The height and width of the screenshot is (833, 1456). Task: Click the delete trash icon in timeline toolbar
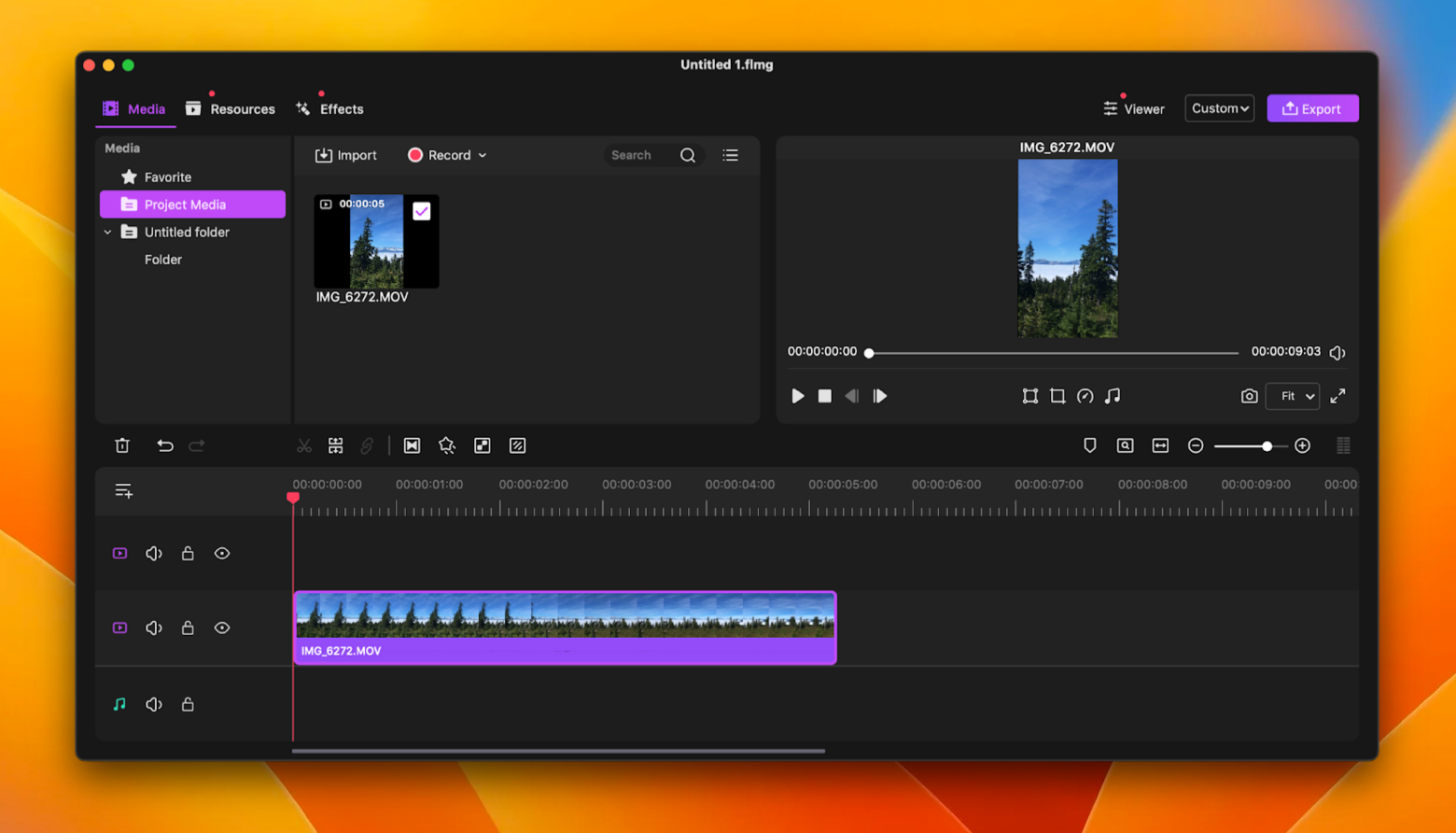(122, 445)
